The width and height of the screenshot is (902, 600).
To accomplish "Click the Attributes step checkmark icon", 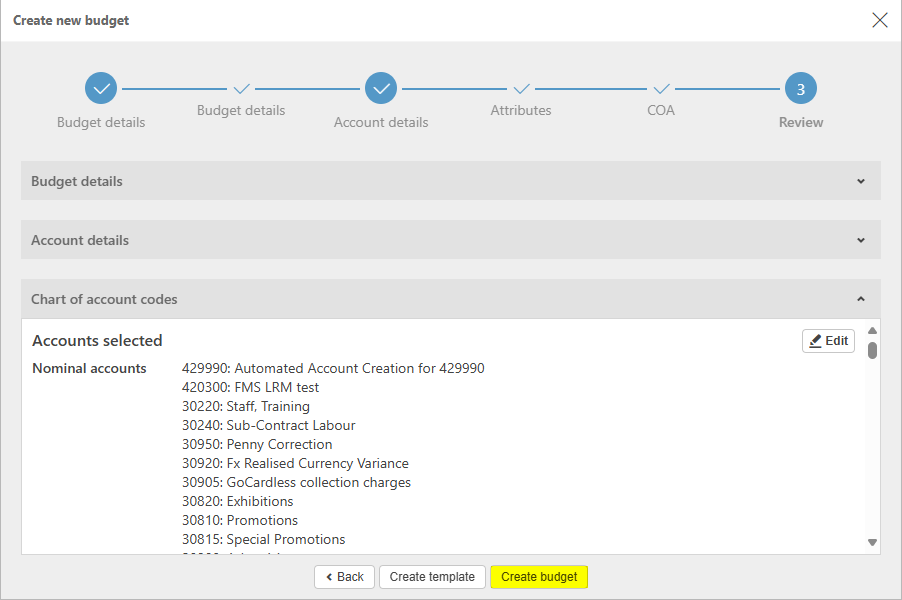I will [x=521, y=89].
